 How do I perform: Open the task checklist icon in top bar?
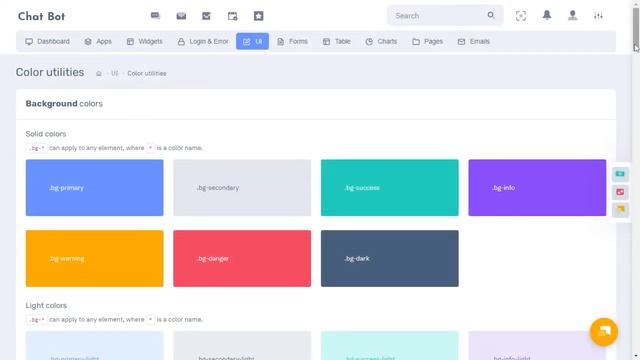tap(206, 16)
